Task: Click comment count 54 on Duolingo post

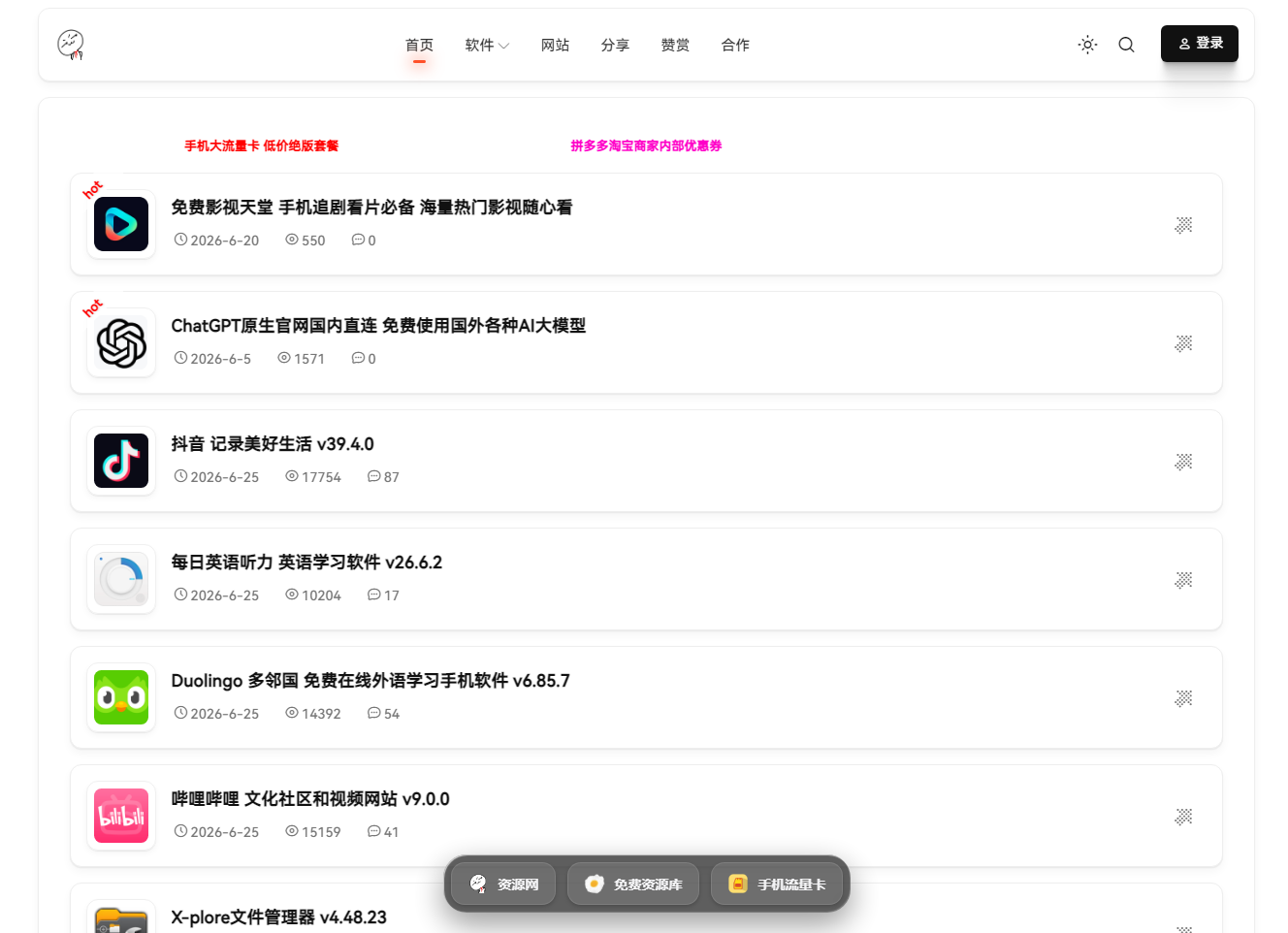Action: pyautogui.click(x=383, y=714)
